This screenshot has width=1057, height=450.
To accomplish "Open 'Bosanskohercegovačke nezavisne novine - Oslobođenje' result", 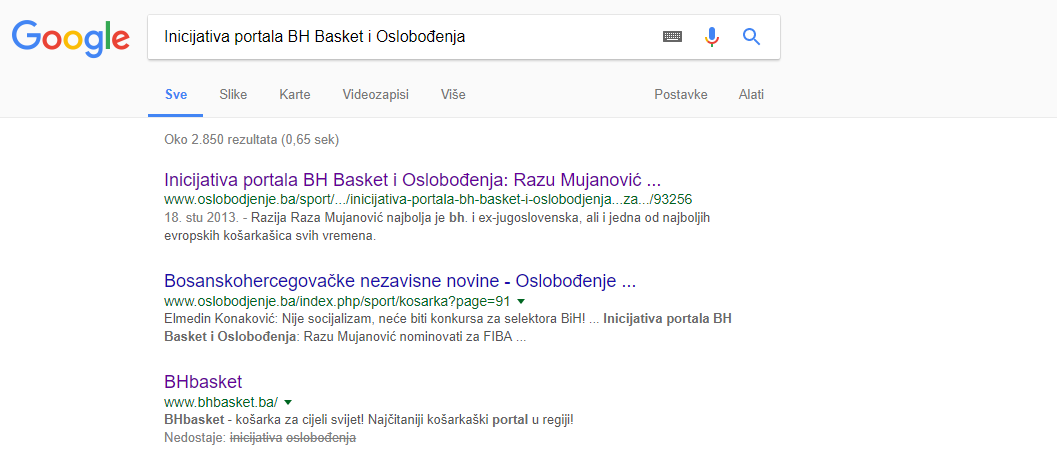I will [x=400, y=280].
